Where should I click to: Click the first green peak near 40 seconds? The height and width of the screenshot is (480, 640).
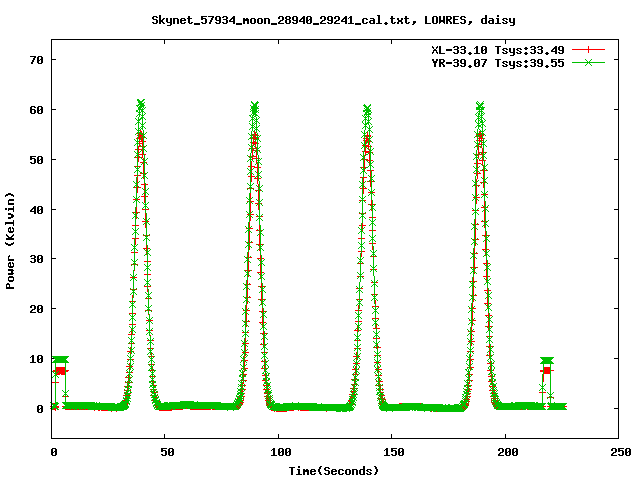point(141,103)
